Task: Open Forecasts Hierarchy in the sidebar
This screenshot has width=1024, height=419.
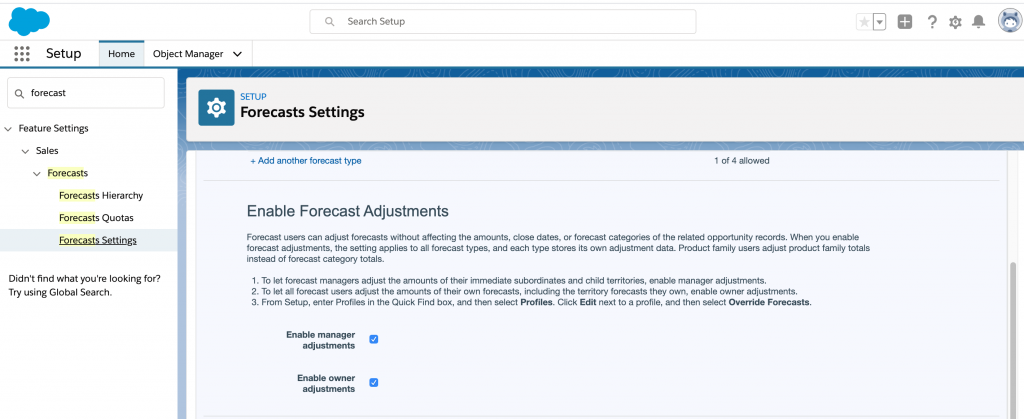Action: coord(101,195)
